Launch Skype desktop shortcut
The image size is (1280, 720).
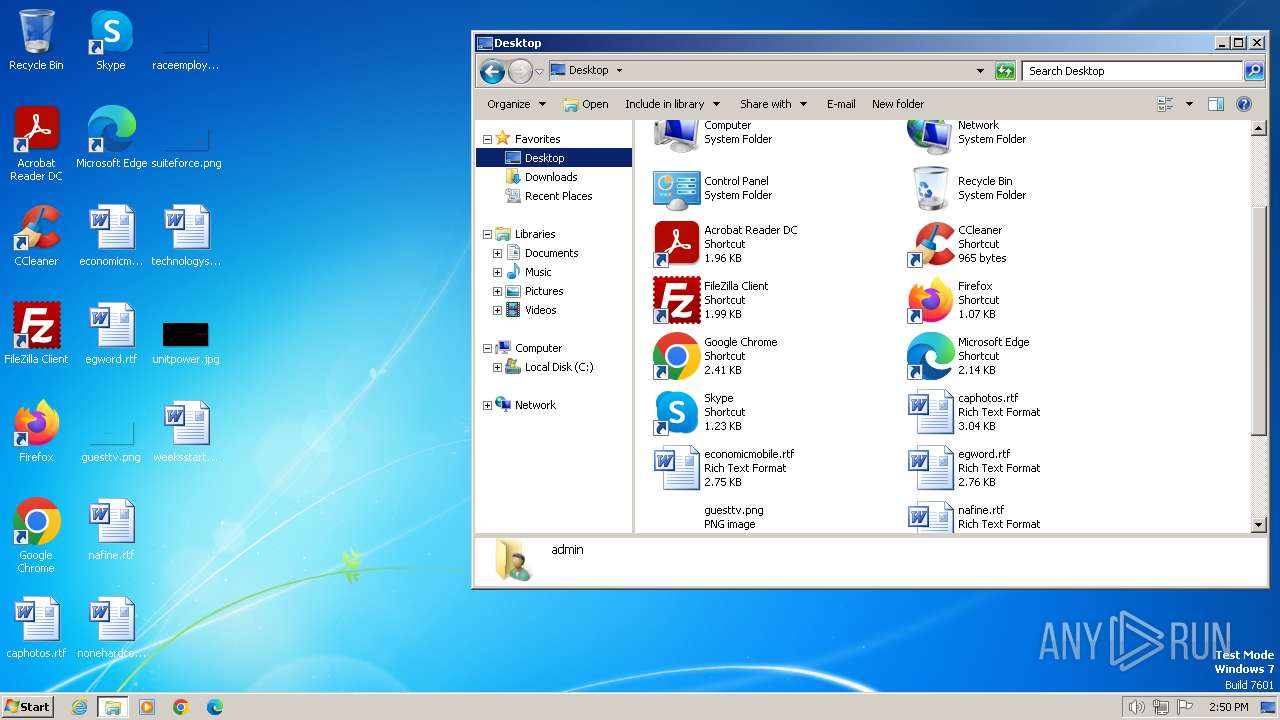click(x=111, y=40)
